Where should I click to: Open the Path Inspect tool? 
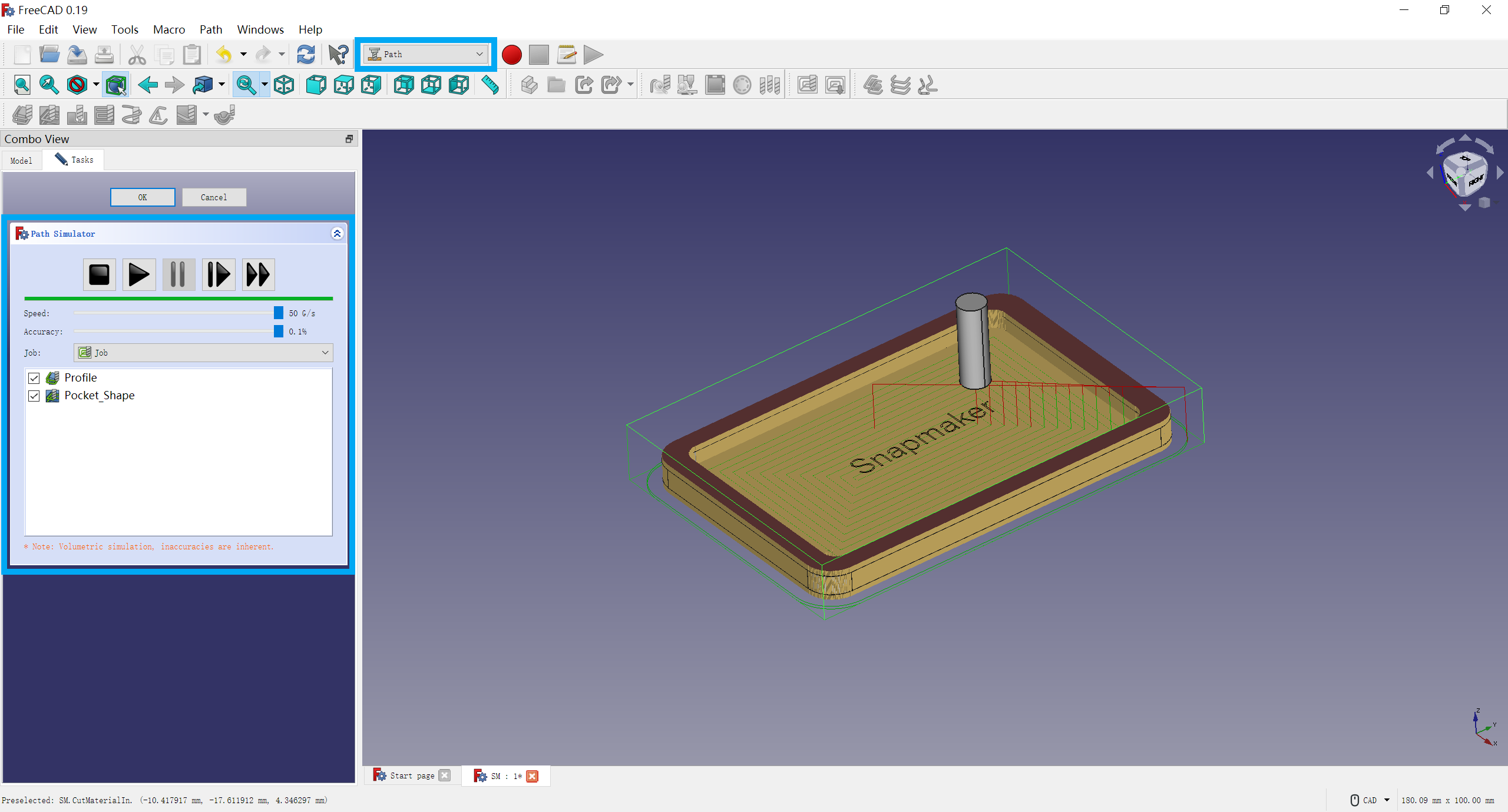(660, 85)
